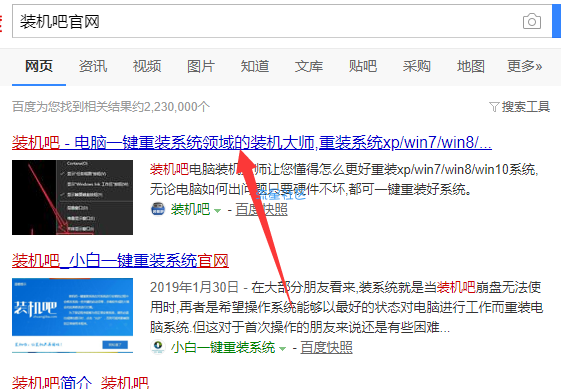561x389 pixels.
Task: Expand the dropdown arrow after green 装机吧
Action: (x=217, y=211)
